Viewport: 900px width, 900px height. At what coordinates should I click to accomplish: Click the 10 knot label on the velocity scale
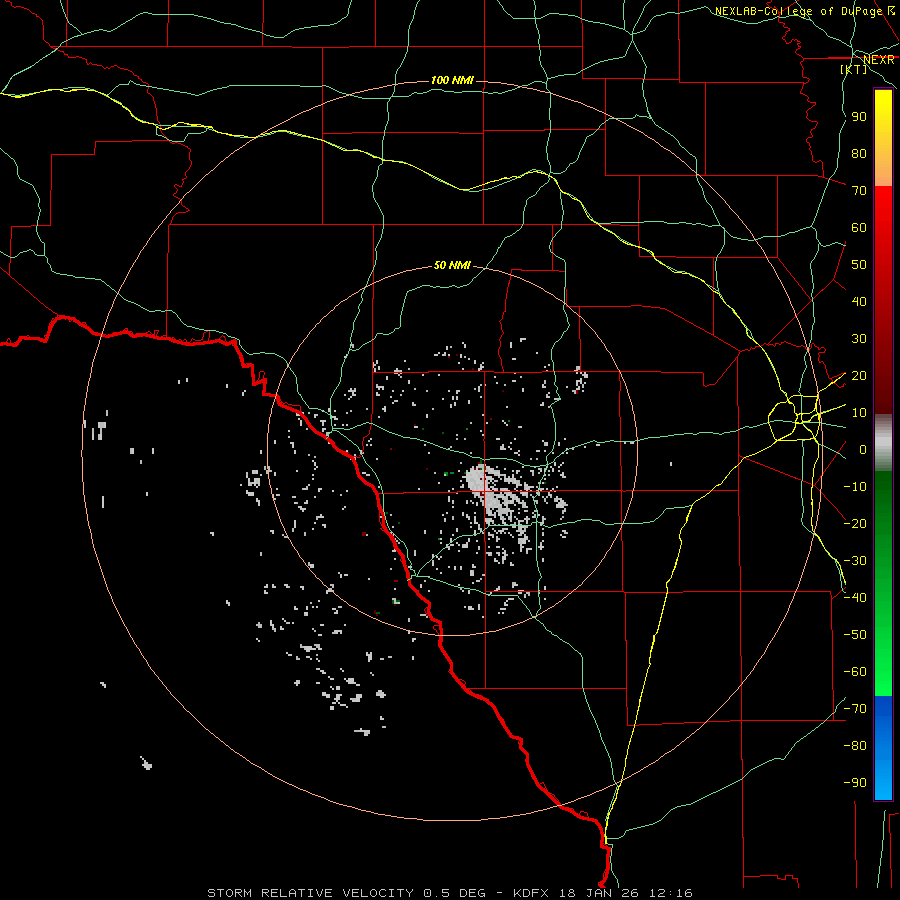click(859, 413)
